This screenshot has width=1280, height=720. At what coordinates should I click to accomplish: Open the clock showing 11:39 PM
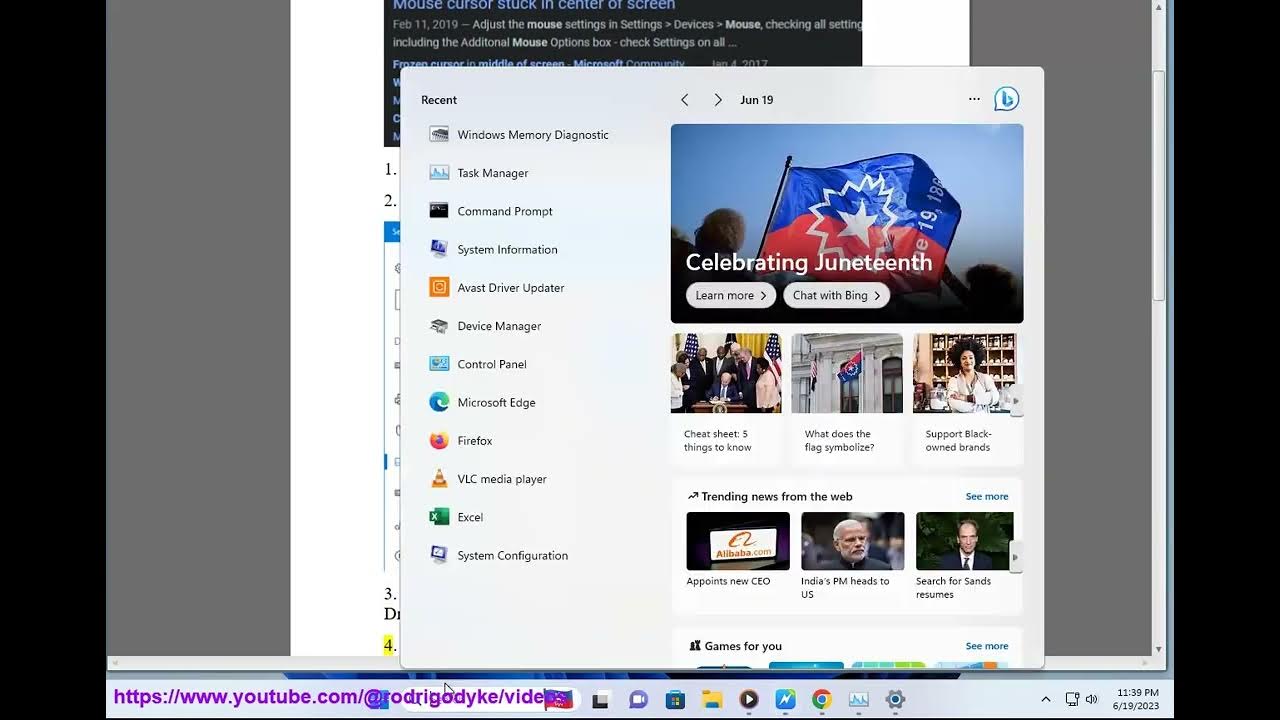click(1137, 699)
